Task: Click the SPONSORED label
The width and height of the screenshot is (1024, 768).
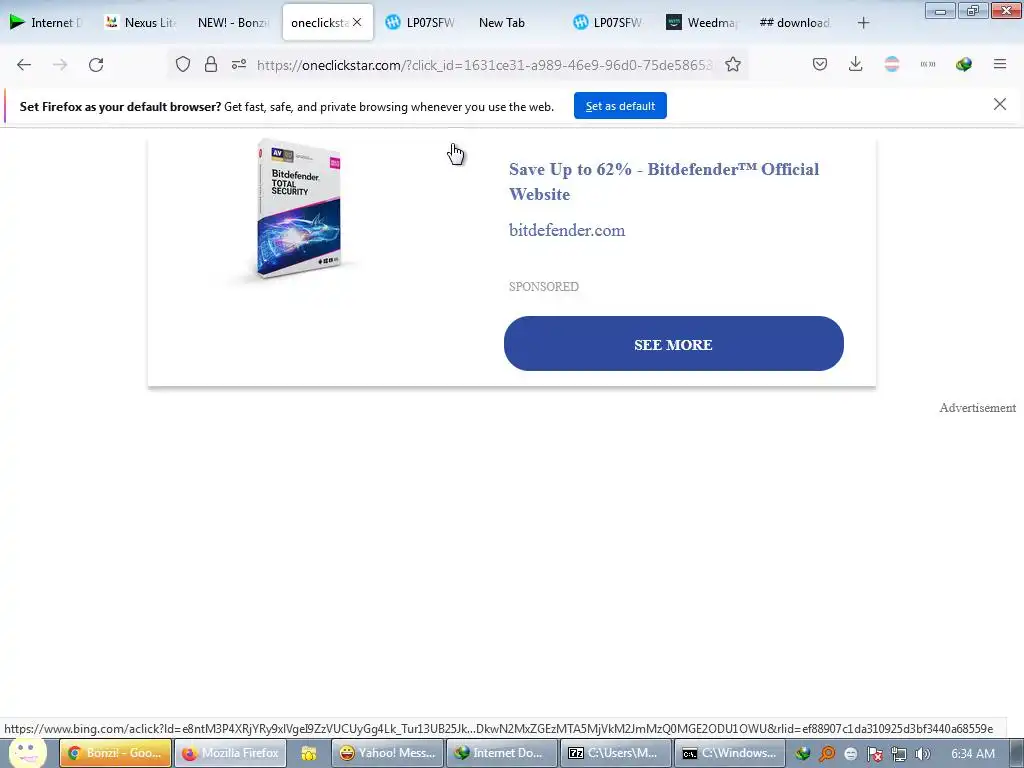Action: click(x=543, y=286)
